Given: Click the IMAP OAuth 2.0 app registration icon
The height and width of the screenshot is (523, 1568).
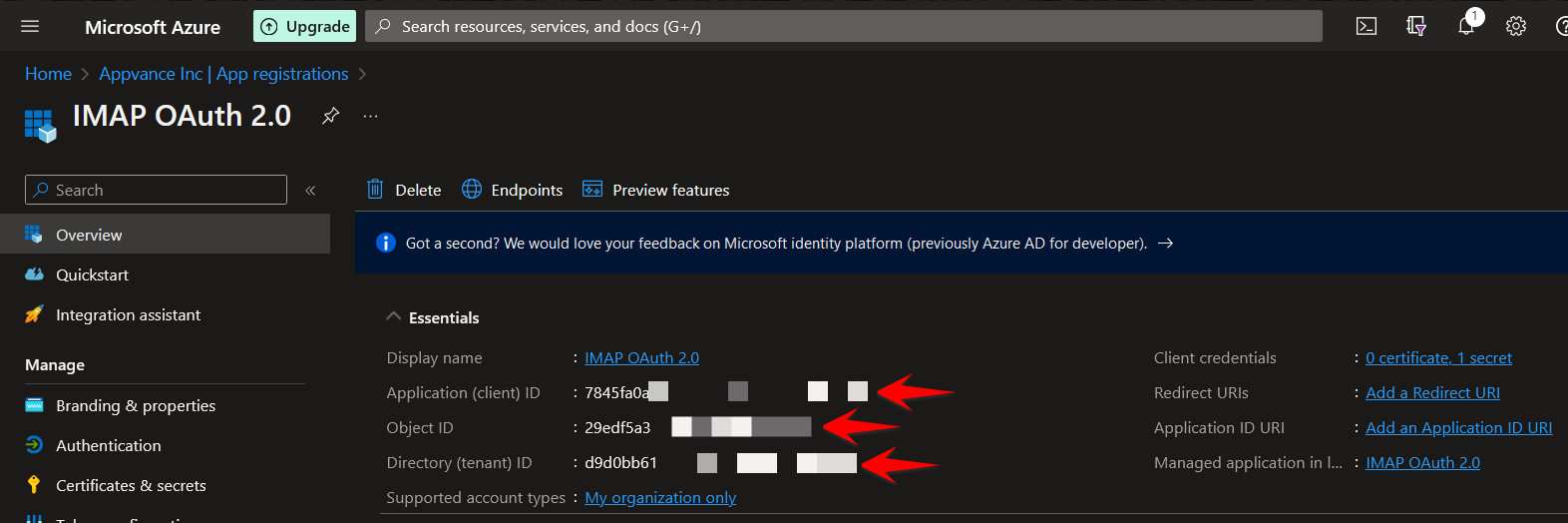Looking at the screenshot, I should [40, 126].
